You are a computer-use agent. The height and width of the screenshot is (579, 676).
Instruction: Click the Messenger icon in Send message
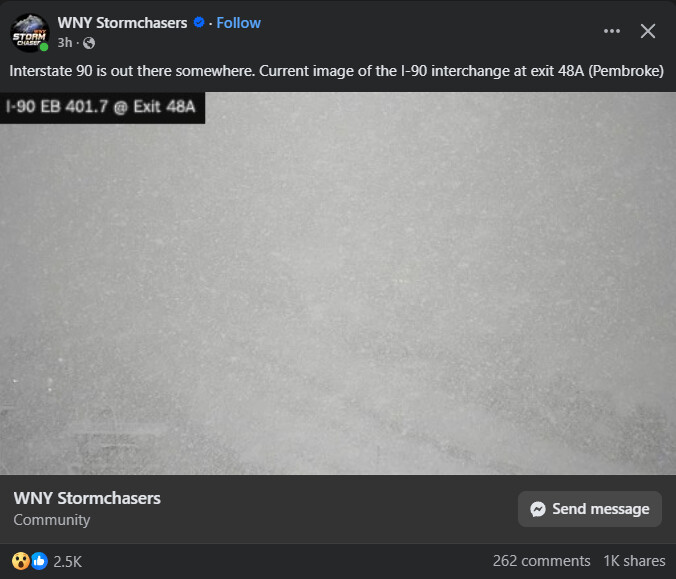[537, 509]
